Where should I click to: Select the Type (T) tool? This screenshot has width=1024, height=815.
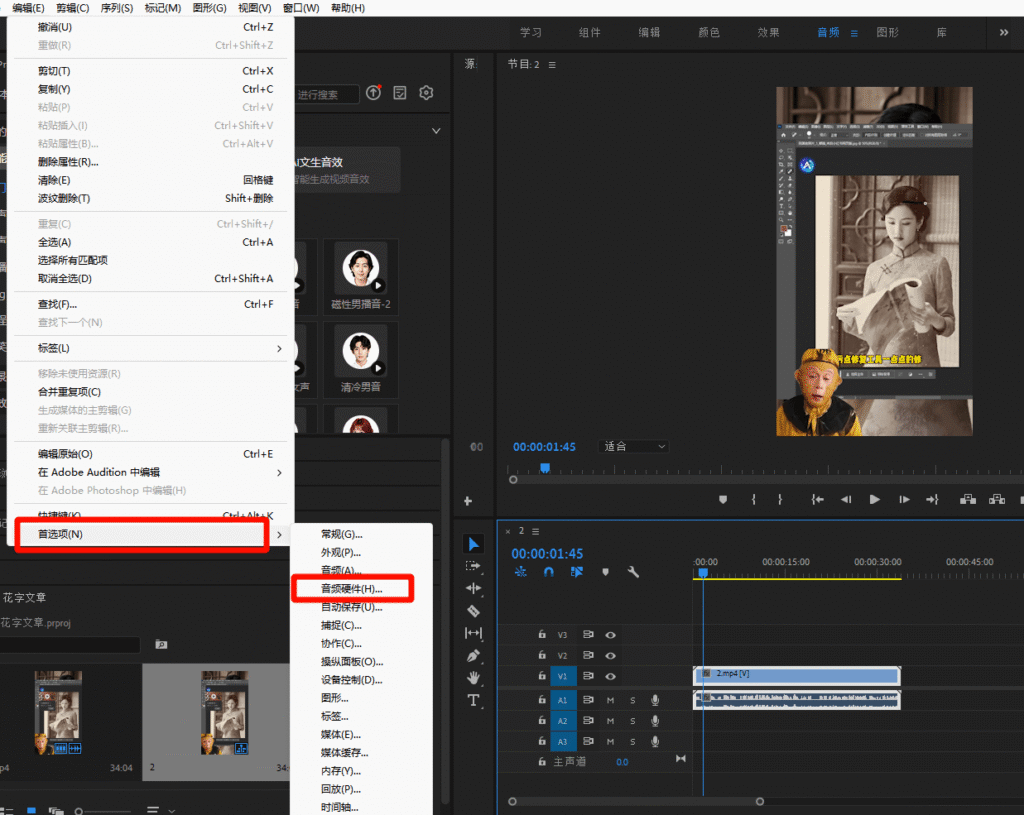point(474,700)
